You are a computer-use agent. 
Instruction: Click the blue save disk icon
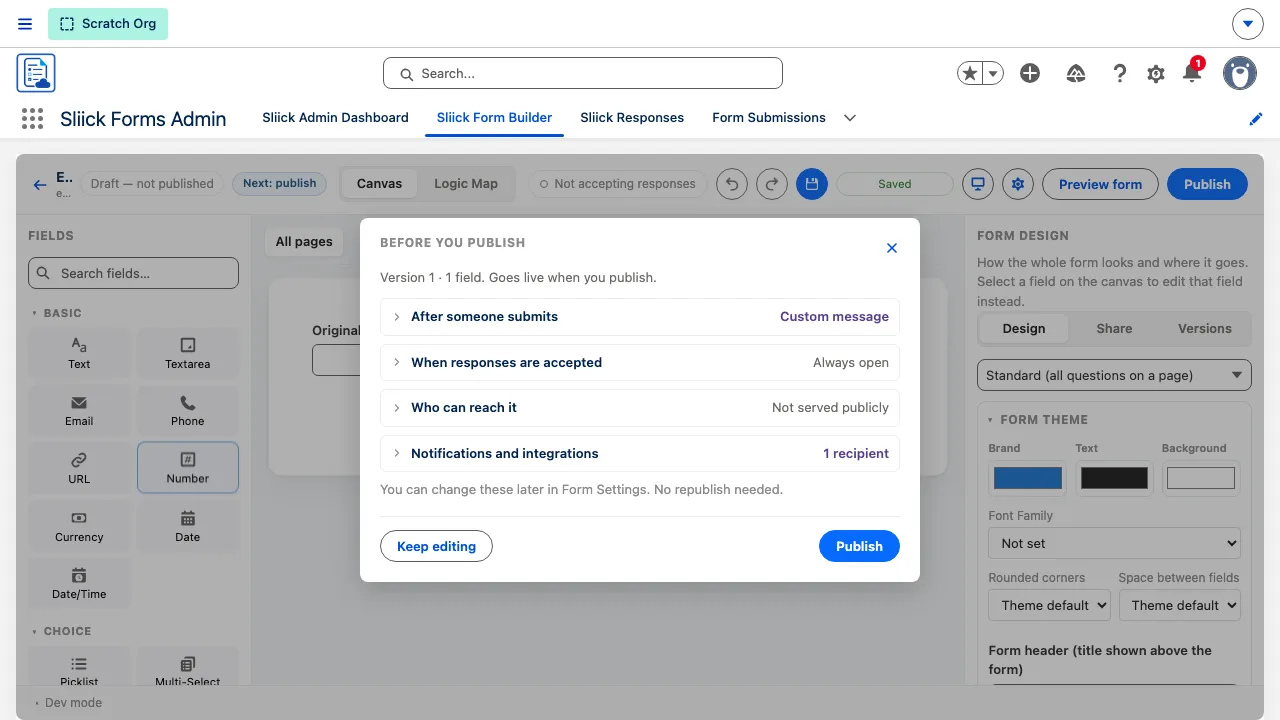click(x=812, y=184)
